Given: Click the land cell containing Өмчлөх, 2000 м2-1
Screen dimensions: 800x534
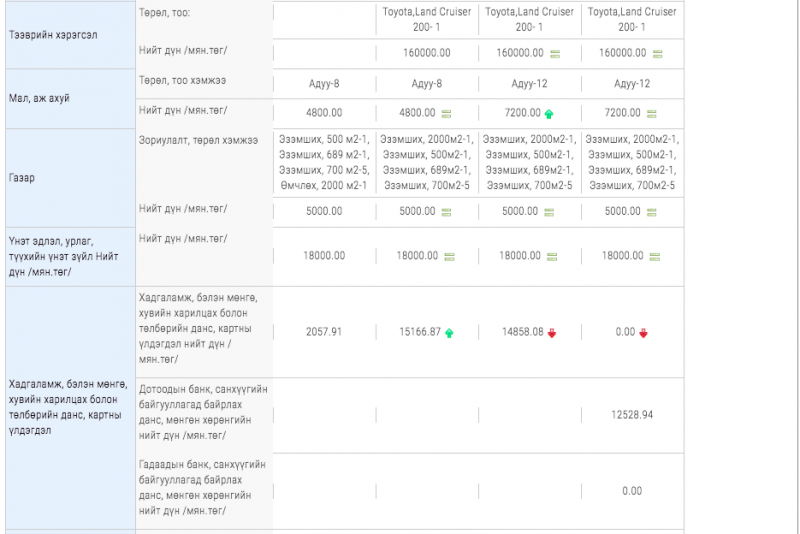Looking at the screenshot, I should pyautogui.click(x=324, y=162).
